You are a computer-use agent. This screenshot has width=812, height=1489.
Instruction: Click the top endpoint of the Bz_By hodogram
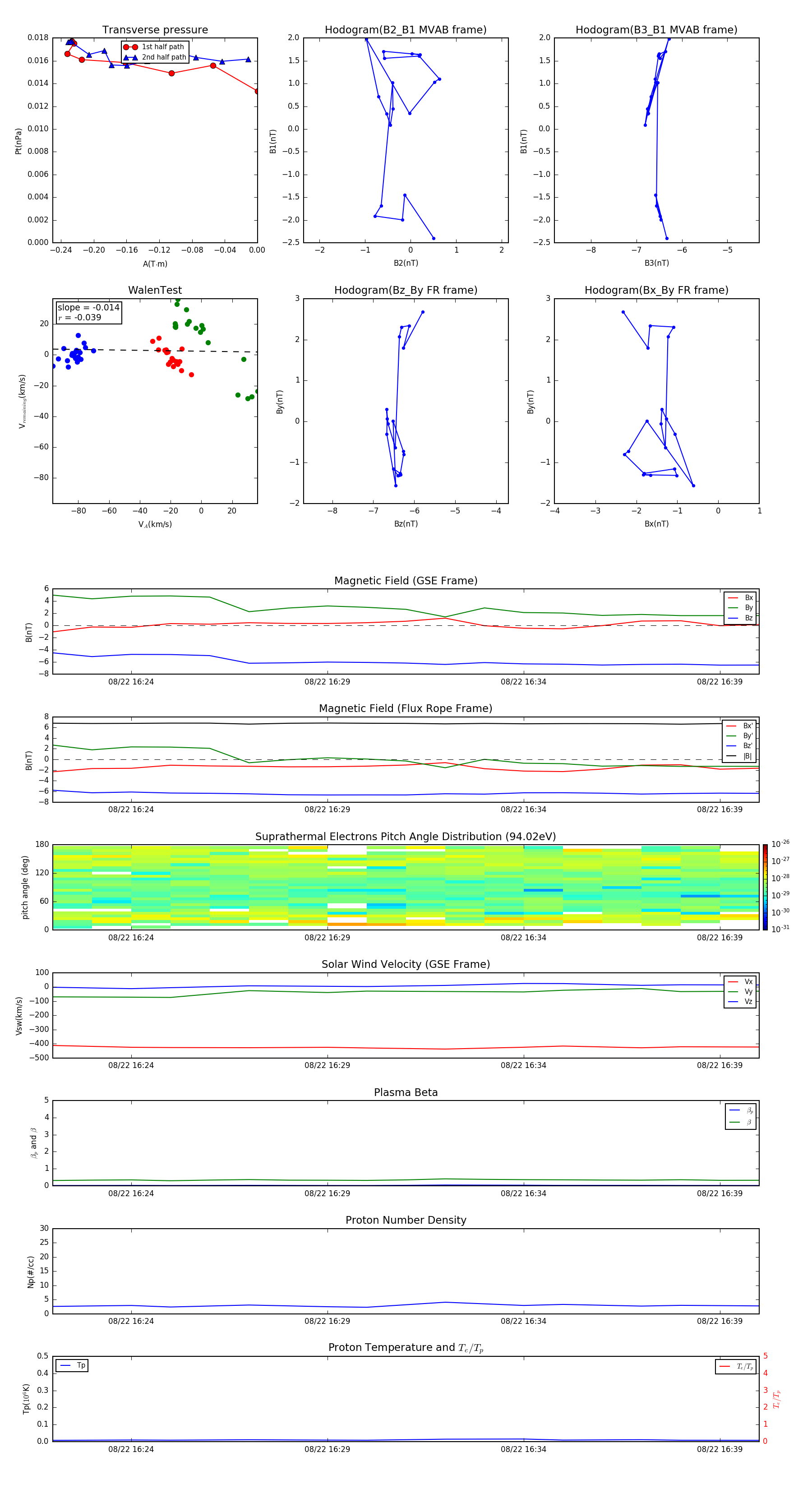(423, 312)
